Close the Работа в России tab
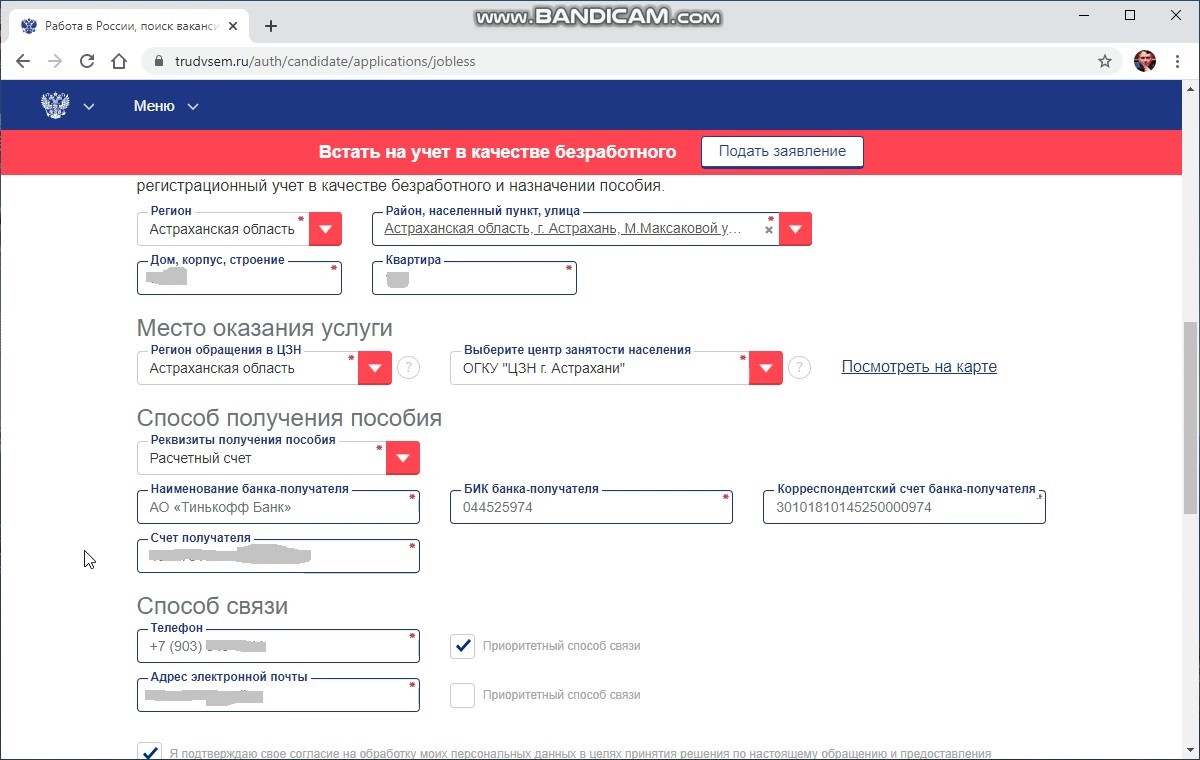 [x=235, y=26]
